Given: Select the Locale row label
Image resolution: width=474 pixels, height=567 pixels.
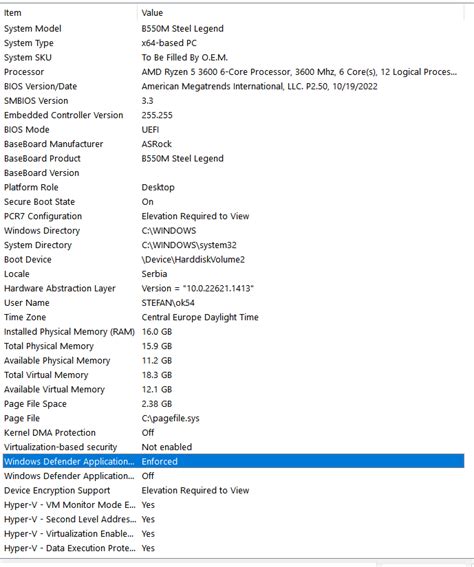Looking at the screenshot, I should [17, 274].
